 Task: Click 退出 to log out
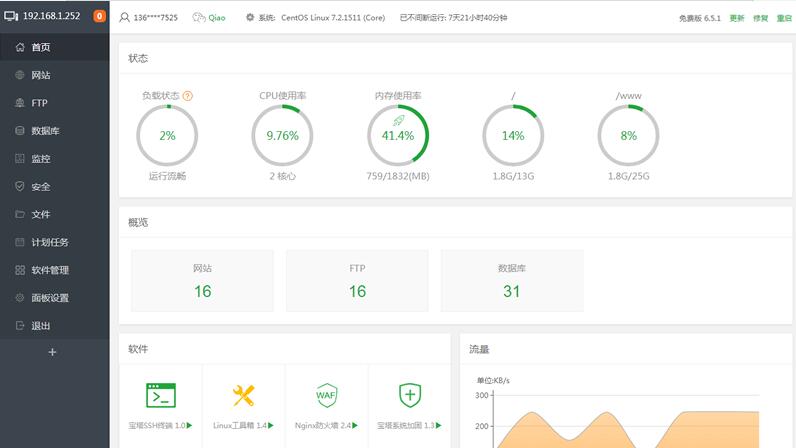[40, 326]
